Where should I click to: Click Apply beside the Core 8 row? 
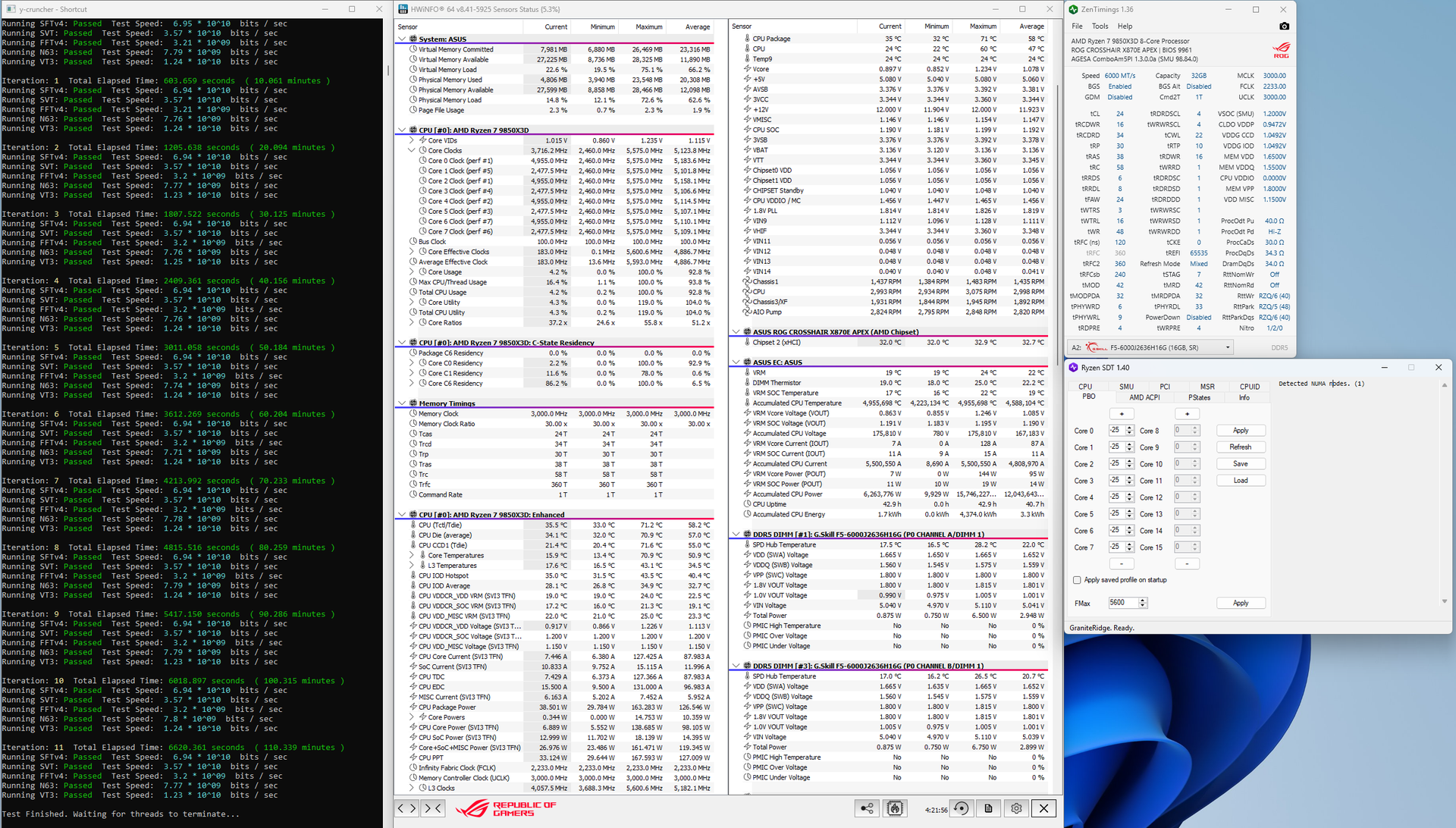pos(1241,431)
